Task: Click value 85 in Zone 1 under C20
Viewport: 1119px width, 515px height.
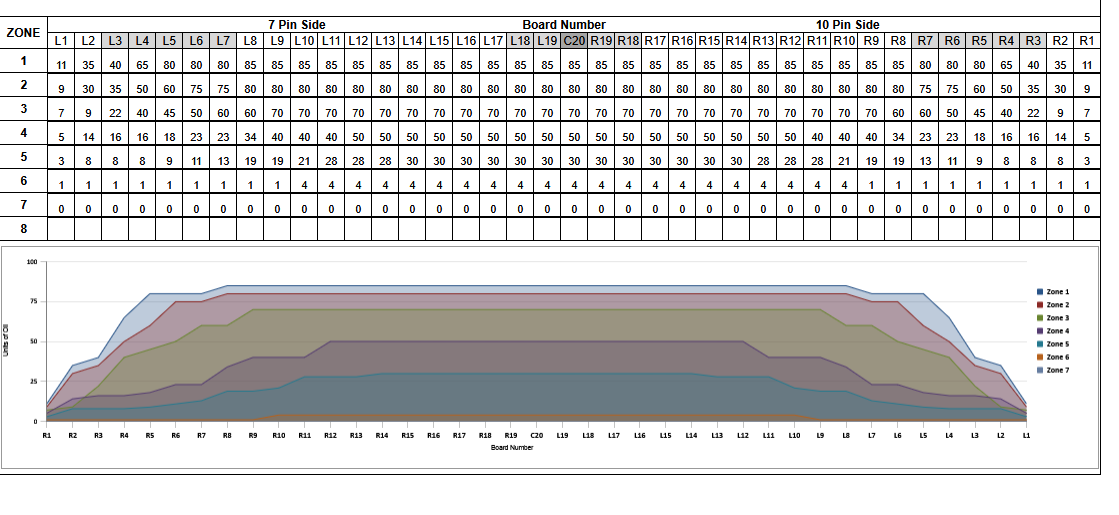Action: click(x=574, y=65)
